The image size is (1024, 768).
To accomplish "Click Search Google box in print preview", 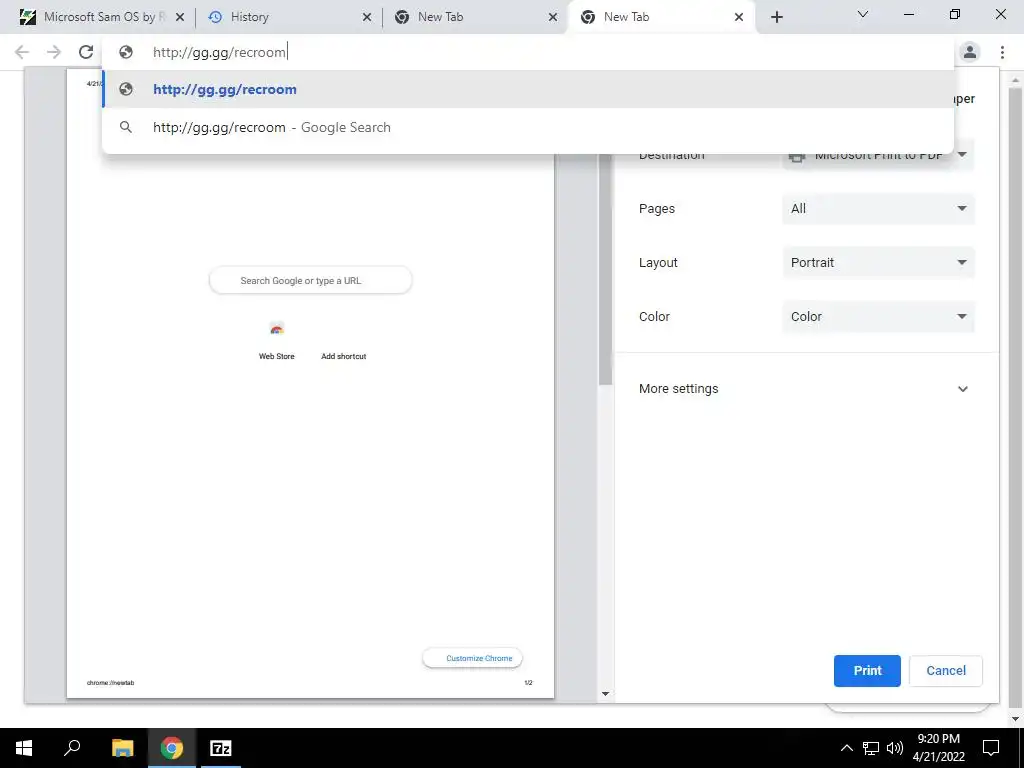I will [310, 281].
